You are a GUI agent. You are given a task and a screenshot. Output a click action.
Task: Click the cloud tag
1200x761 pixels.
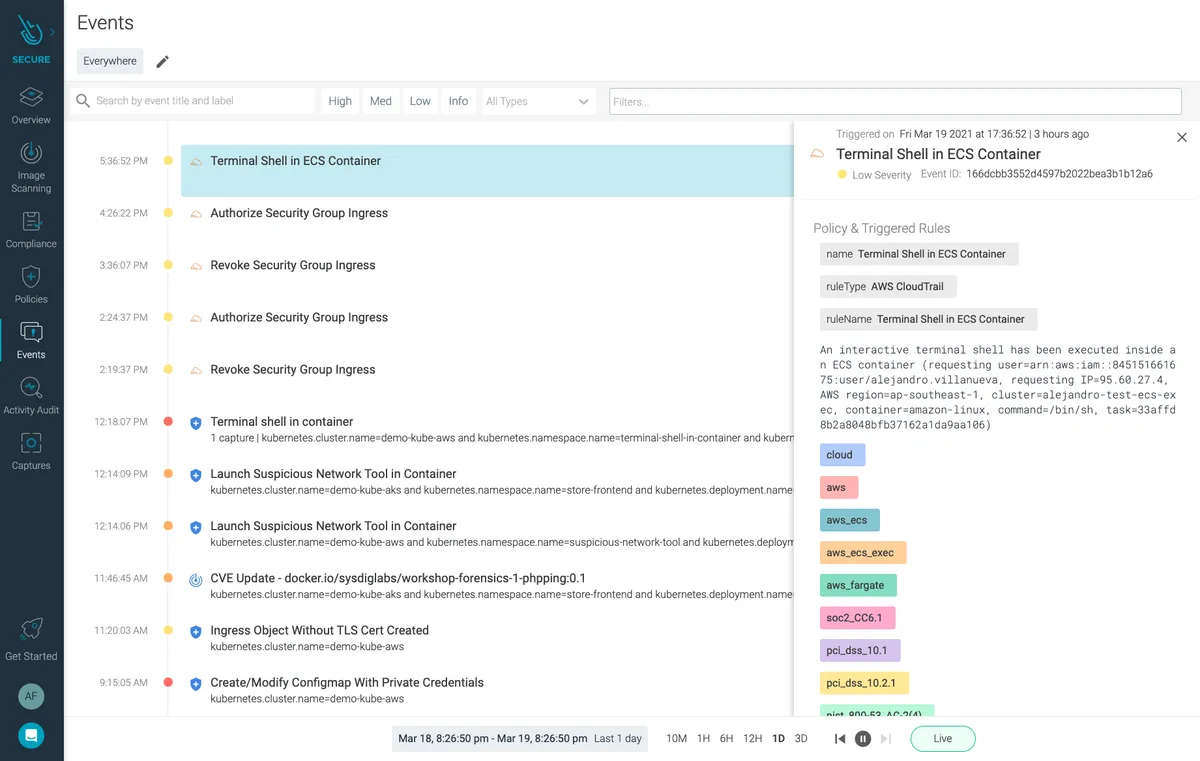[x=842, y=455]
